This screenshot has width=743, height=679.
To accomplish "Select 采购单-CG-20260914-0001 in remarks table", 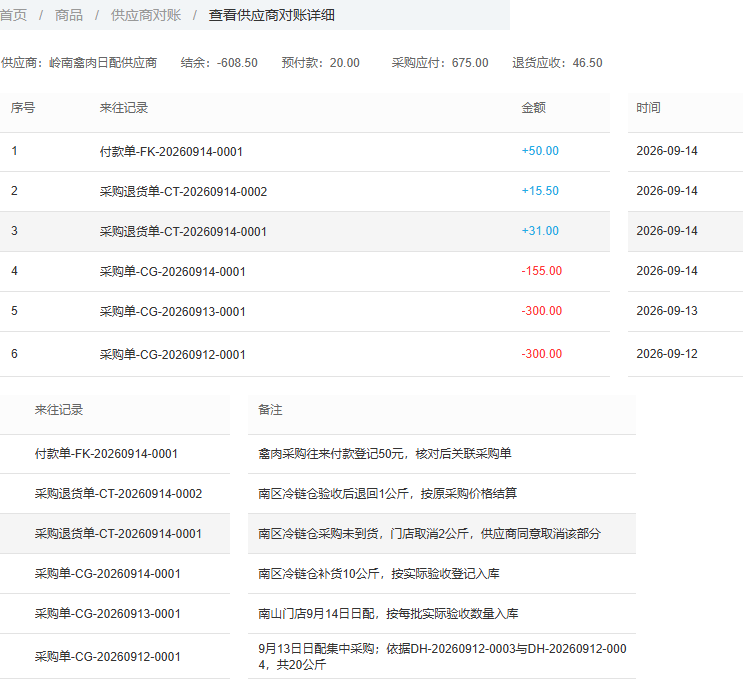I will coord(108,574).
